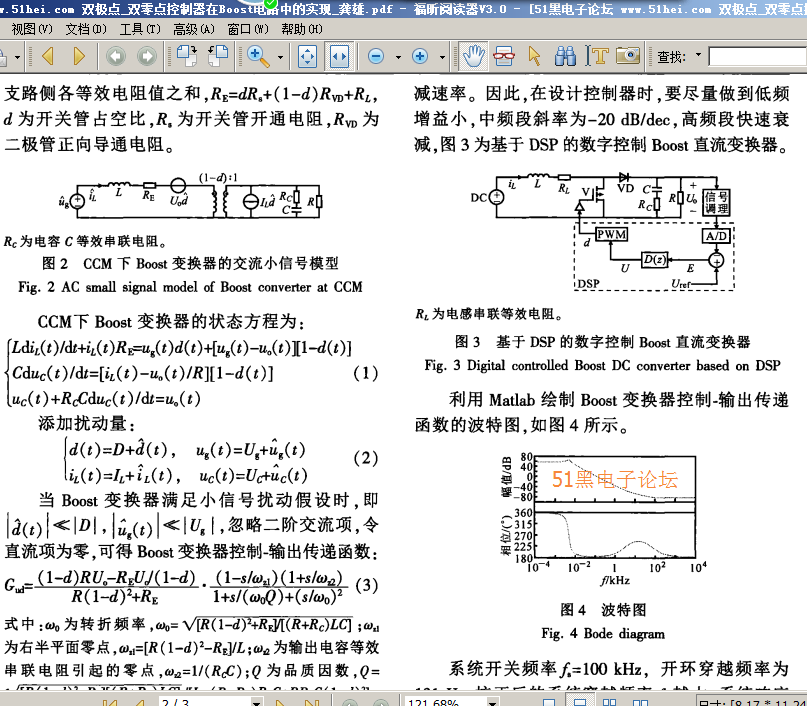This screenshot has width=807, height=706.
Task: Click the PWM block in Fig. 3
Action: pos(611,234)
